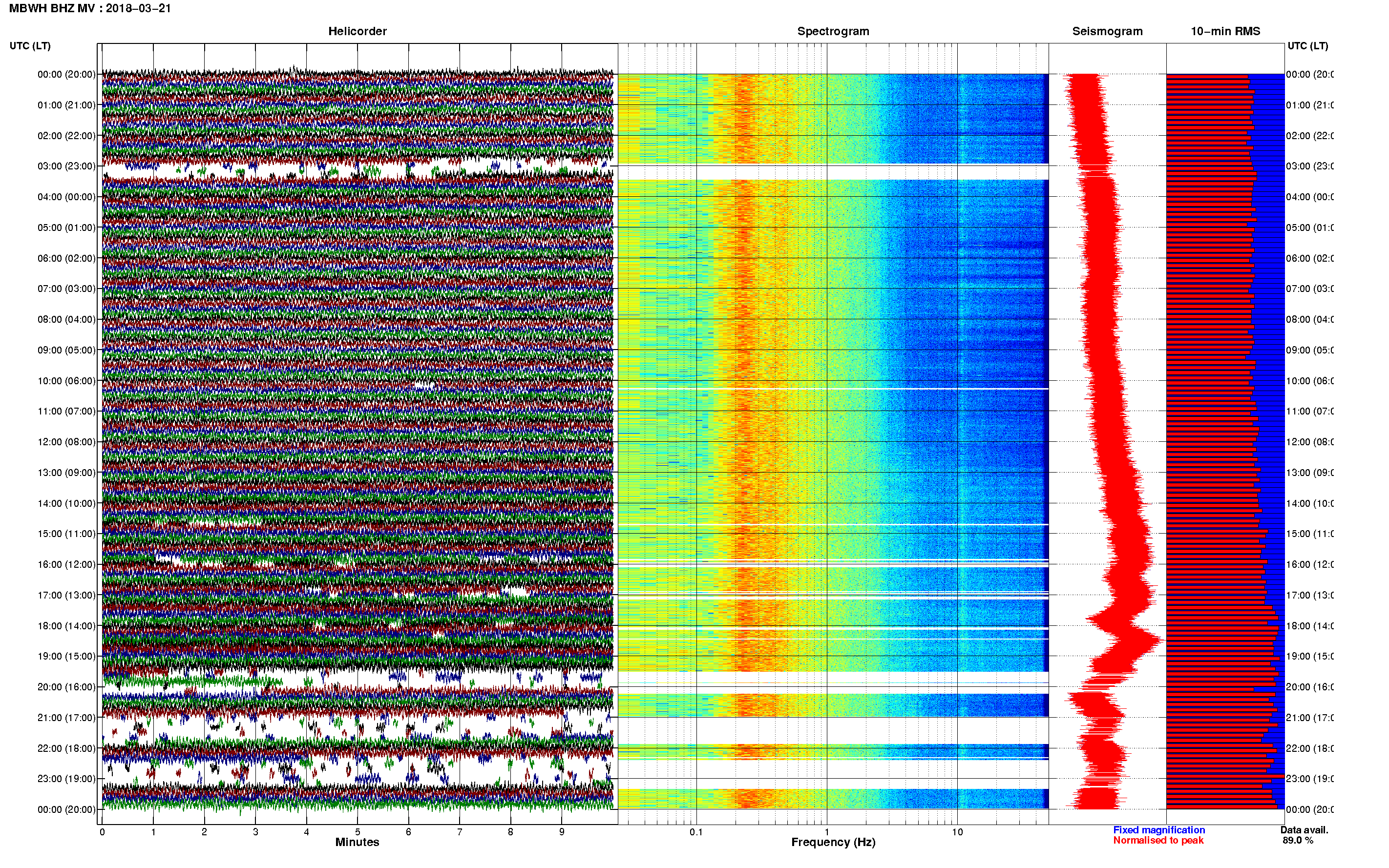
Task: Click the '21:00 (17:00)' left time label
Action: click(66, 718)
